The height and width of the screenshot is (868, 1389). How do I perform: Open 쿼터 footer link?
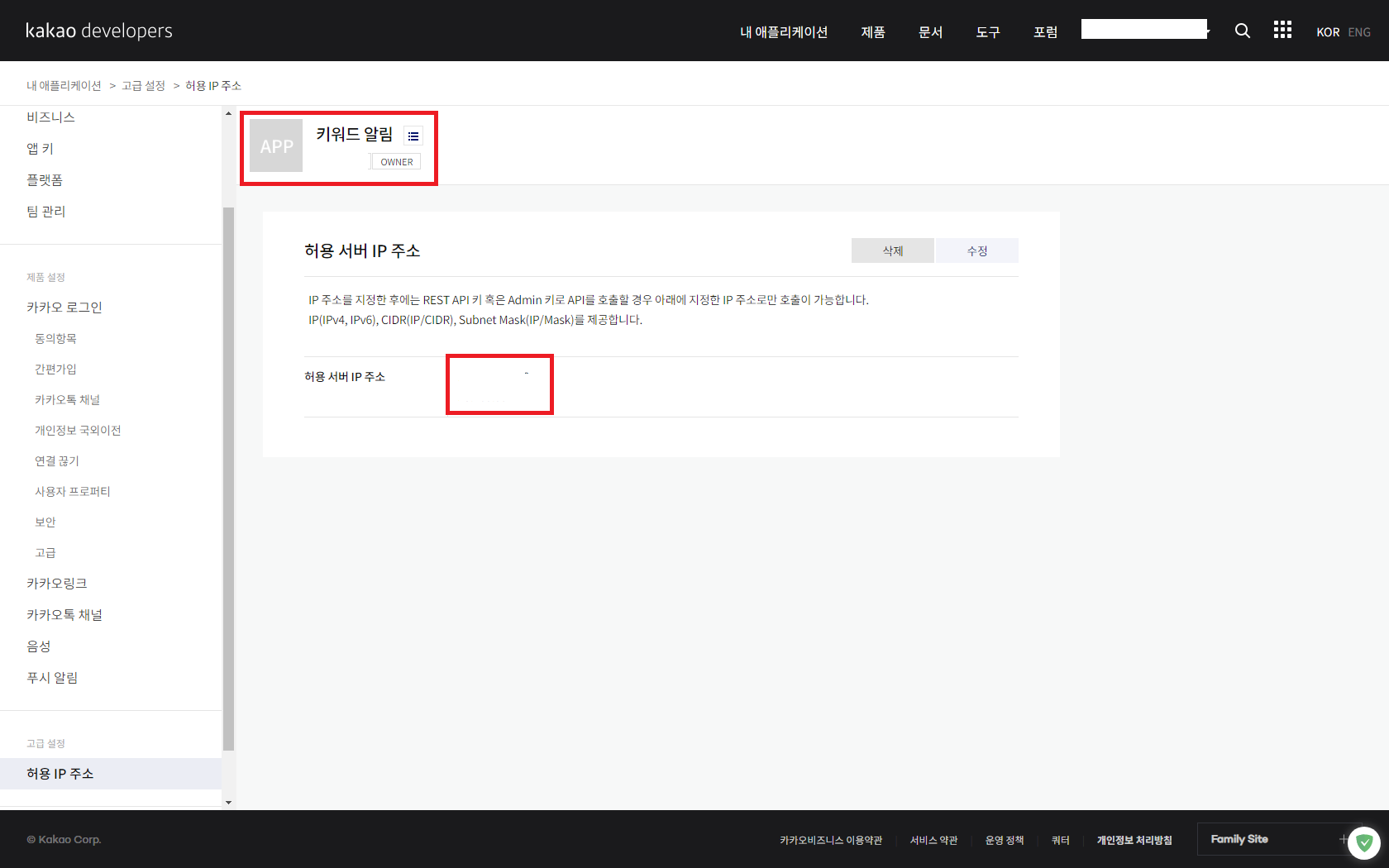point(1061,841)
